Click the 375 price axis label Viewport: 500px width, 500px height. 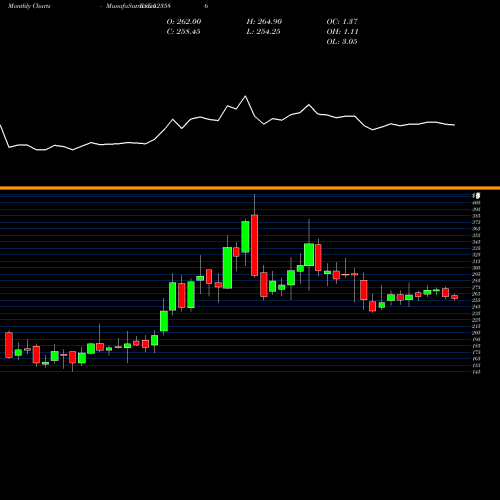click(x=476, y=222)
